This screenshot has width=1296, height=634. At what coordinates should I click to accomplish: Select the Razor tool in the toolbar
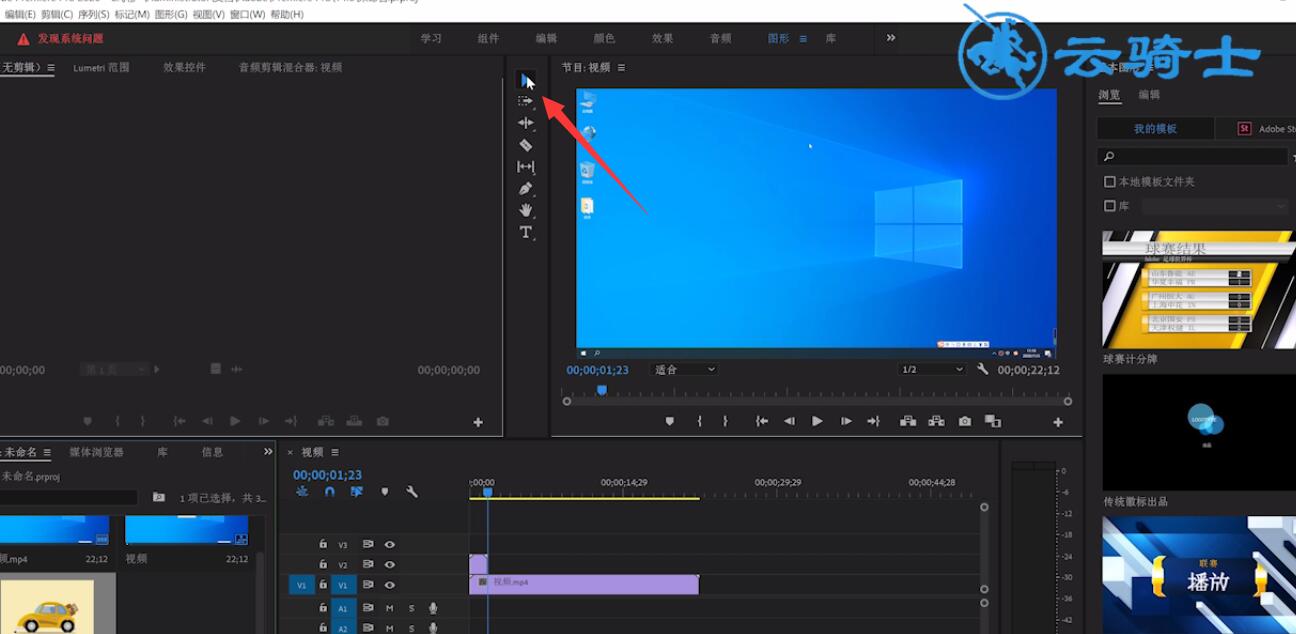526,145
